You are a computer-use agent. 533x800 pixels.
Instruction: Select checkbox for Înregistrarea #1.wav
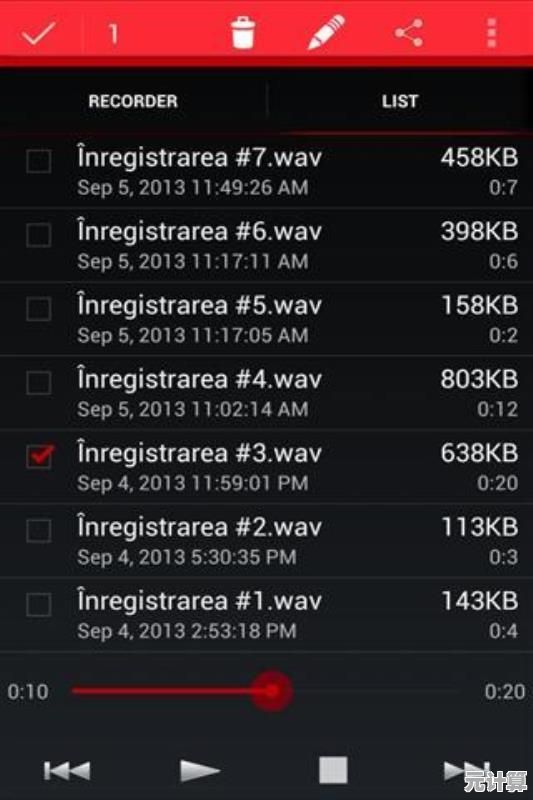tap(39, 605)
